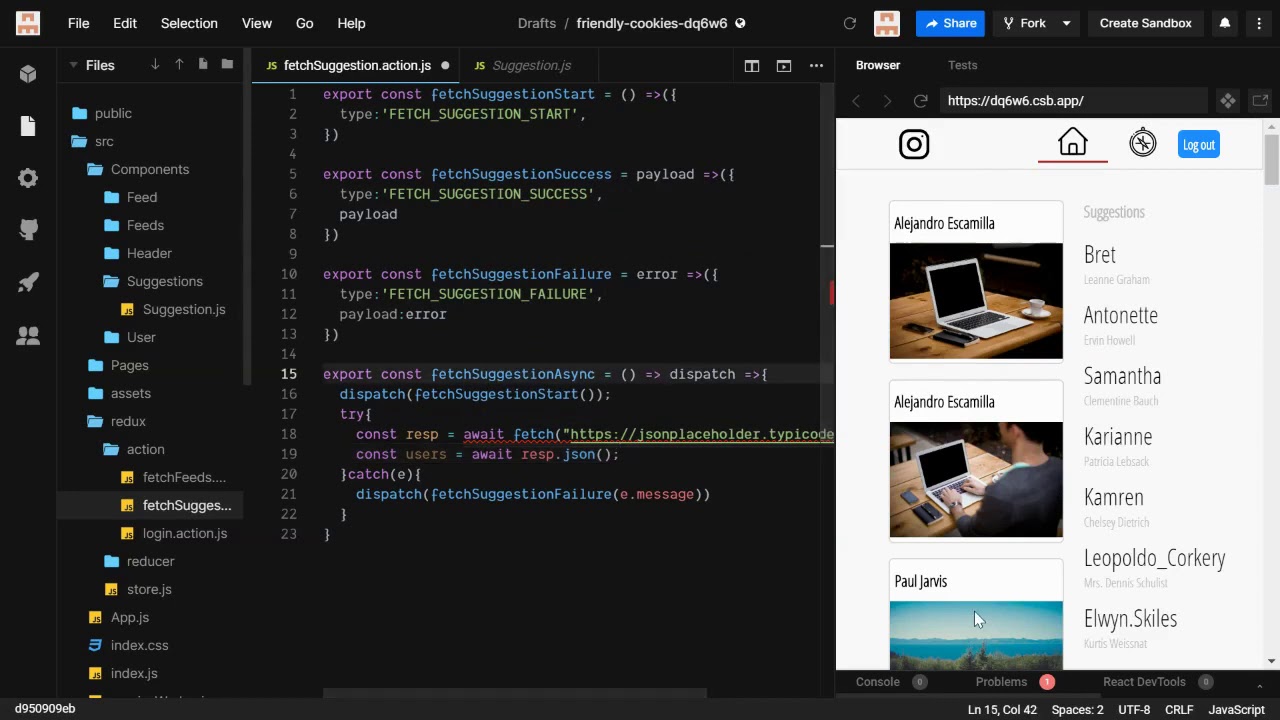Expand the reducer folder
Screen dimensions: 1280x720
pos(138,561)
